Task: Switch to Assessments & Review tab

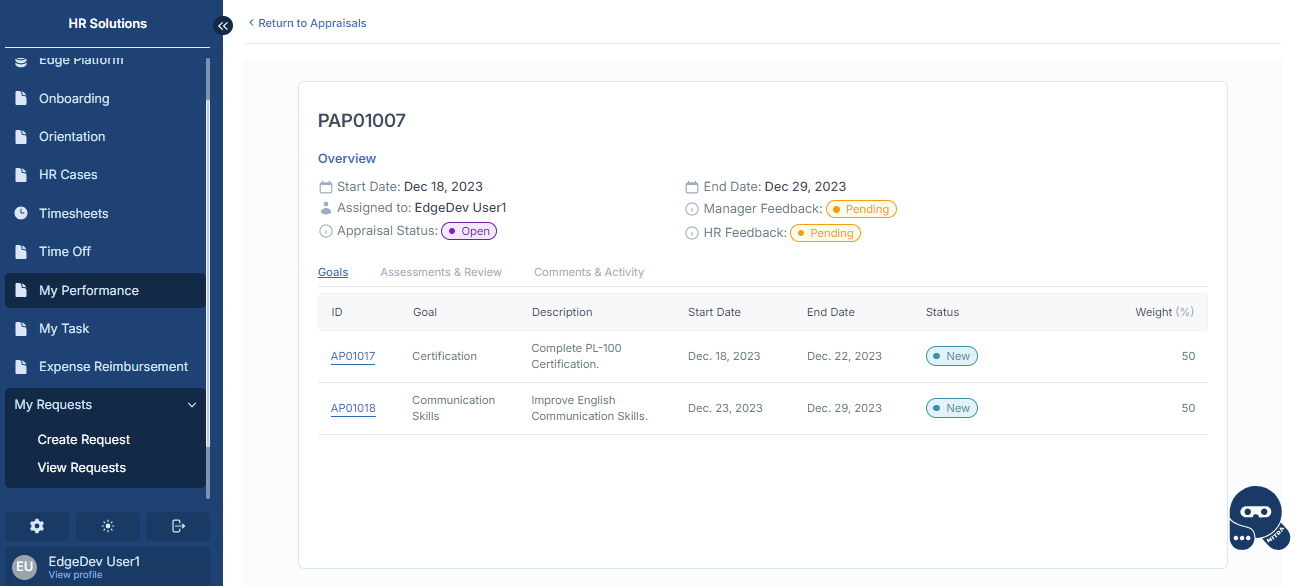Action: click(x=441, y=272)
